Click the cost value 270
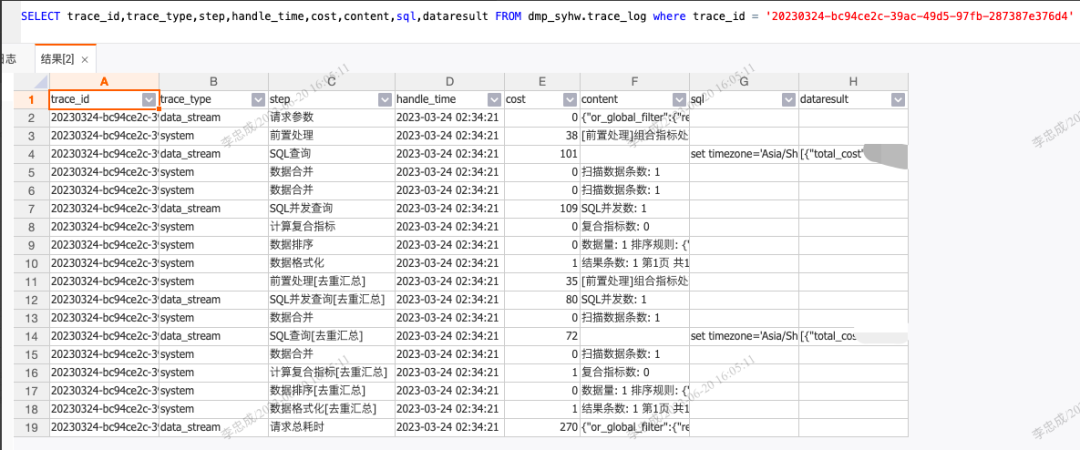The width and height of the screenshot is (1080, 450). 541,427
